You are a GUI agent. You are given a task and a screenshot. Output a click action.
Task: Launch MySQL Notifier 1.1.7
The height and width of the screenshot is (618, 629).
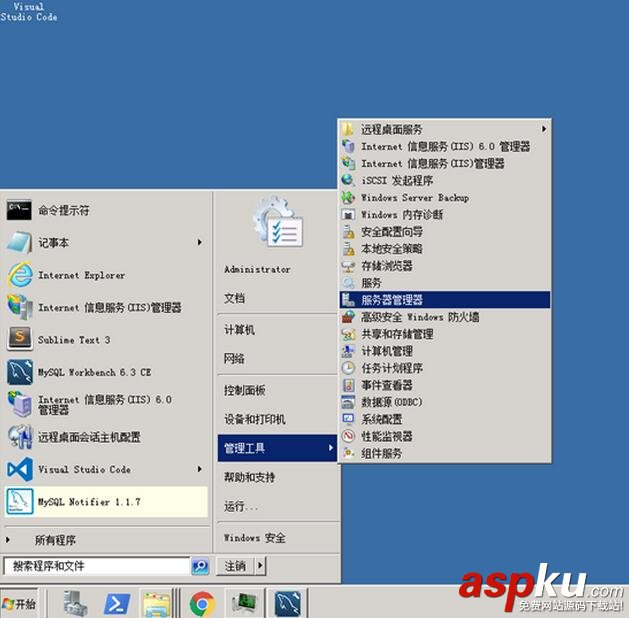[106, 502]
